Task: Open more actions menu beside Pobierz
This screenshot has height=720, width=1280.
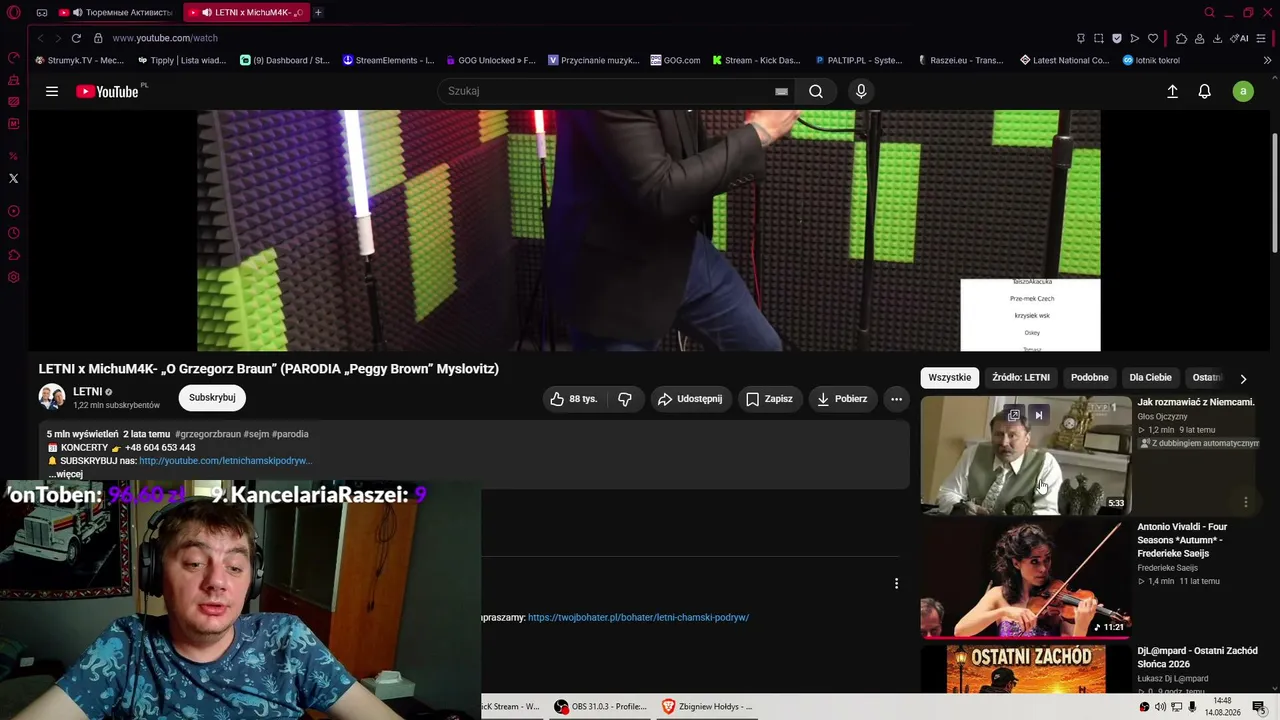Action: click(x=896, y=399)
